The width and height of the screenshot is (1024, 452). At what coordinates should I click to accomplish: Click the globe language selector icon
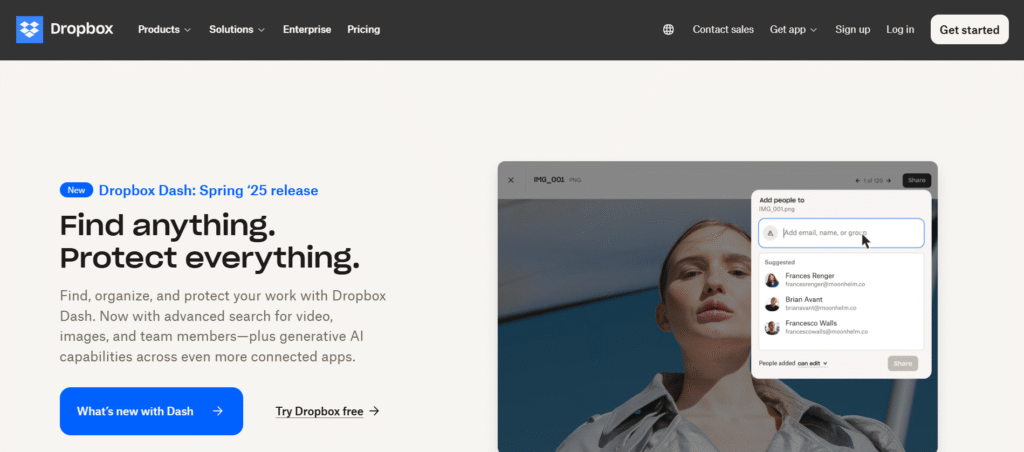[x=668, y=29]
